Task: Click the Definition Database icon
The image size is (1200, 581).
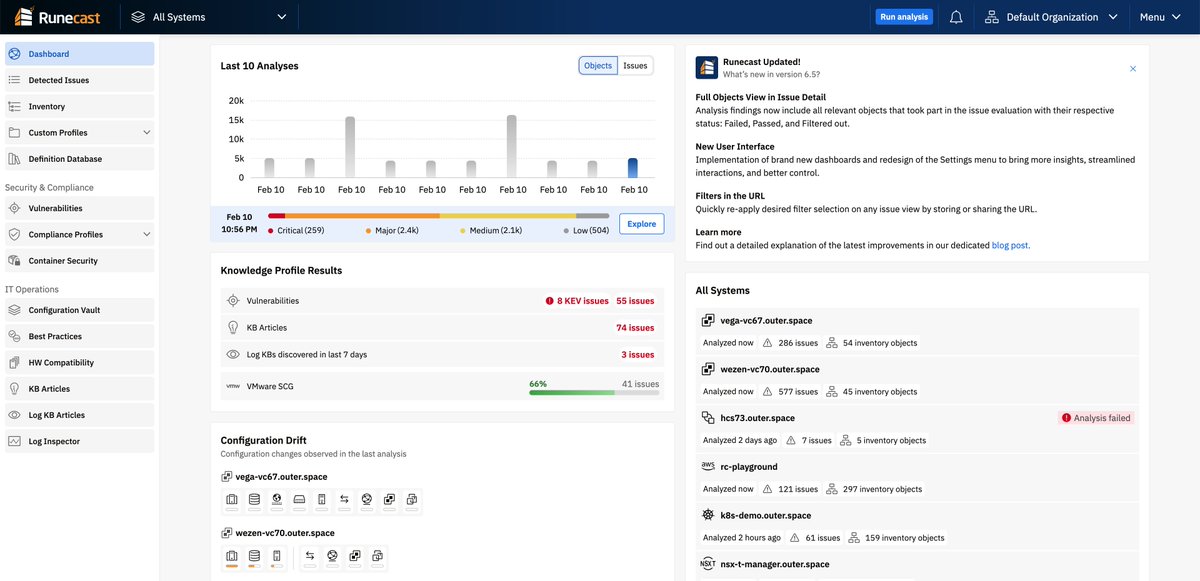Action: tap(14, 159)
